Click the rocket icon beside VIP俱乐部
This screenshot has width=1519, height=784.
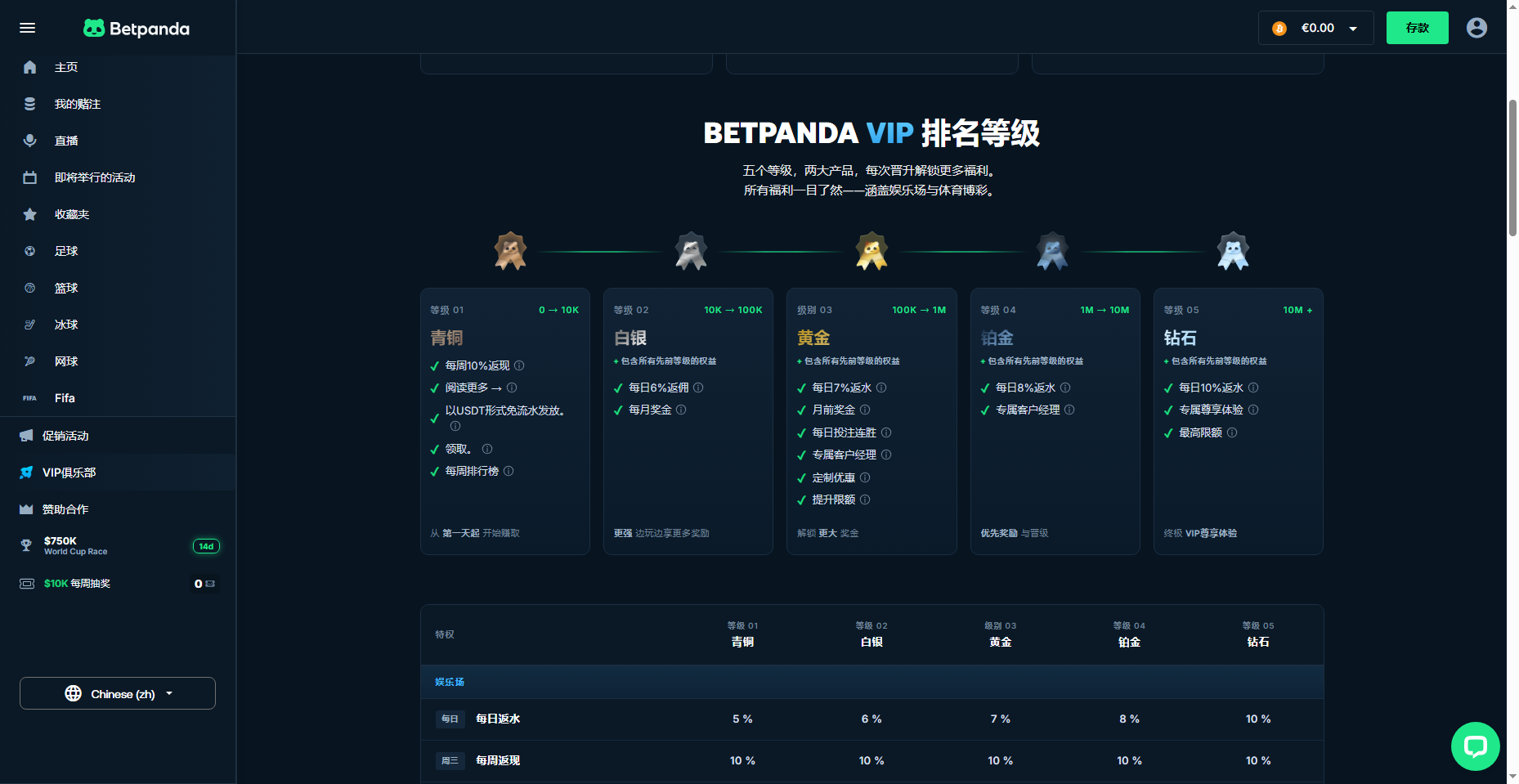pyautogui.click(x=26, y=473)
